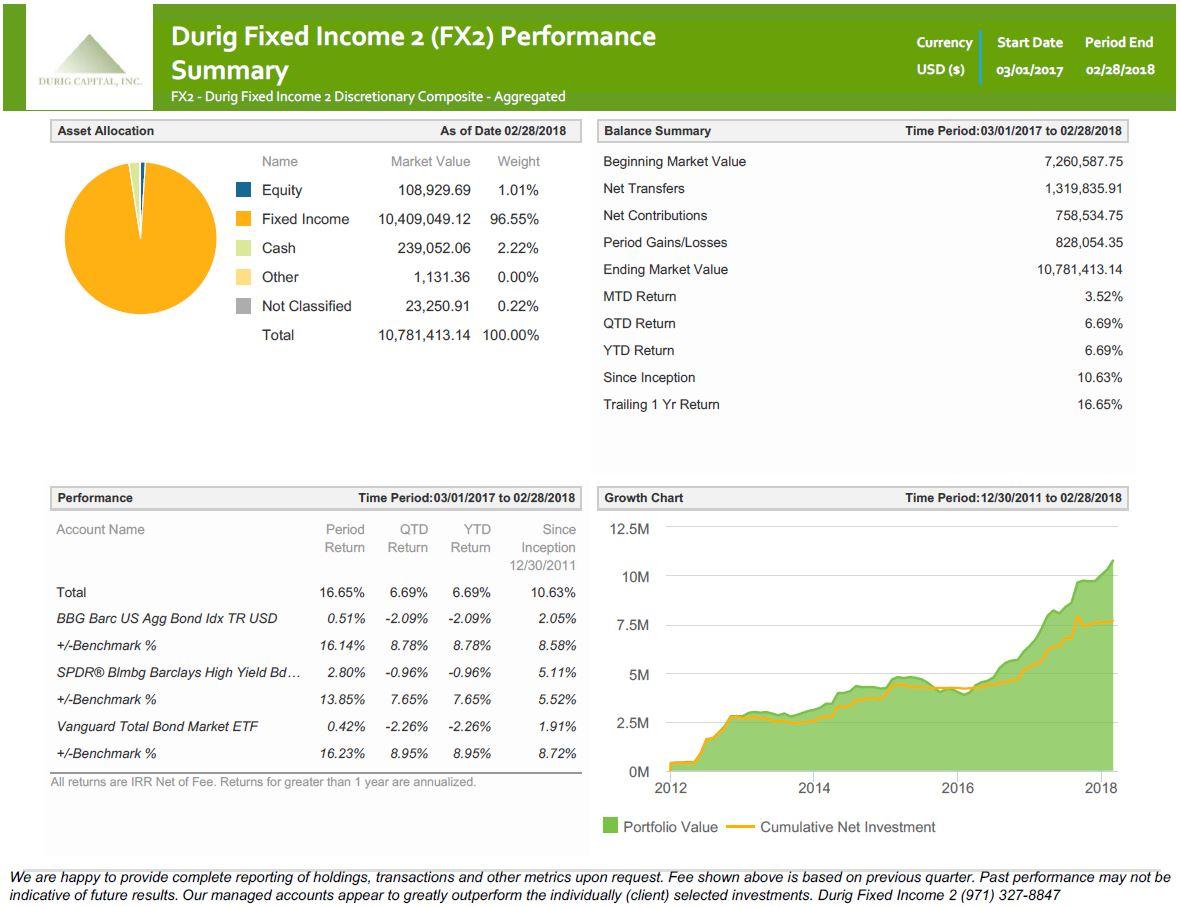This screenshot has height=907, width=1180.
Task: Click the benchmark difference 13.85%
Action: coord(342,699)
